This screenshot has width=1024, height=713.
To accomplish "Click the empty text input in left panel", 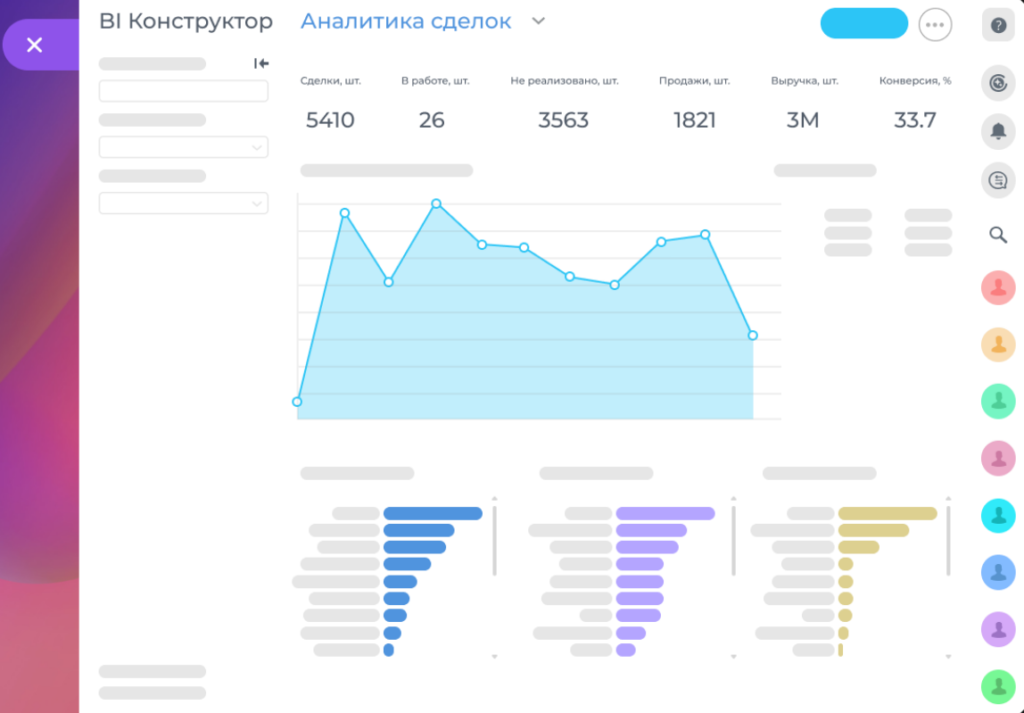I will tap(184, 91).
